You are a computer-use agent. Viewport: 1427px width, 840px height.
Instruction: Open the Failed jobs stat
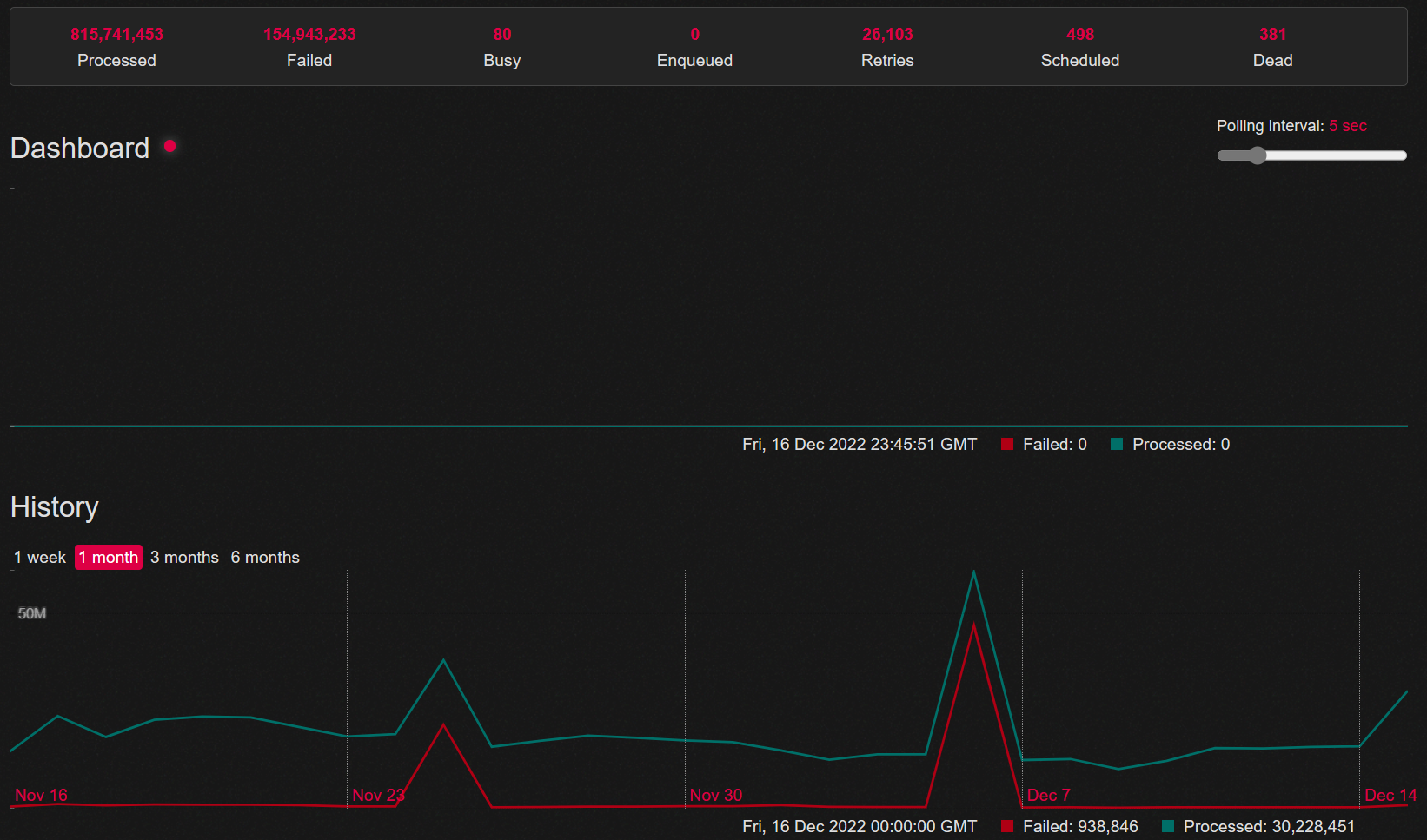pos(309,47)
